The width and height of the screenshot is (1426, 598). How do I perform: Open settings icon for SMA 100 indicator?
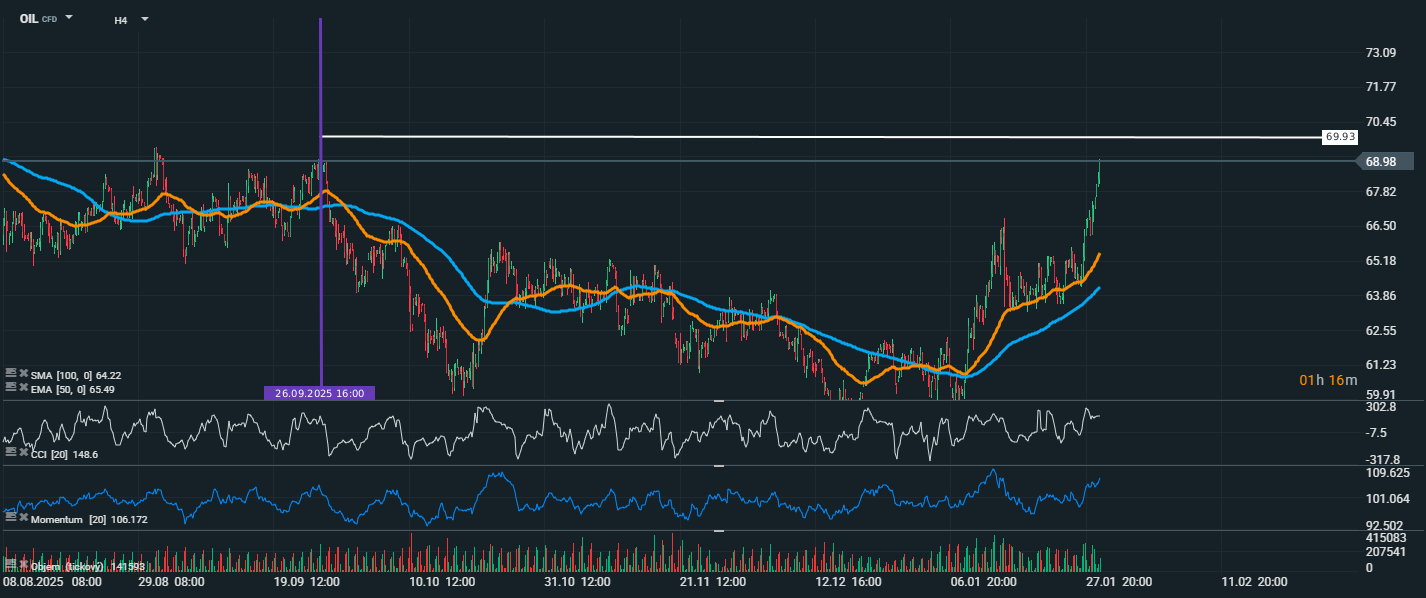click(10, 374)
